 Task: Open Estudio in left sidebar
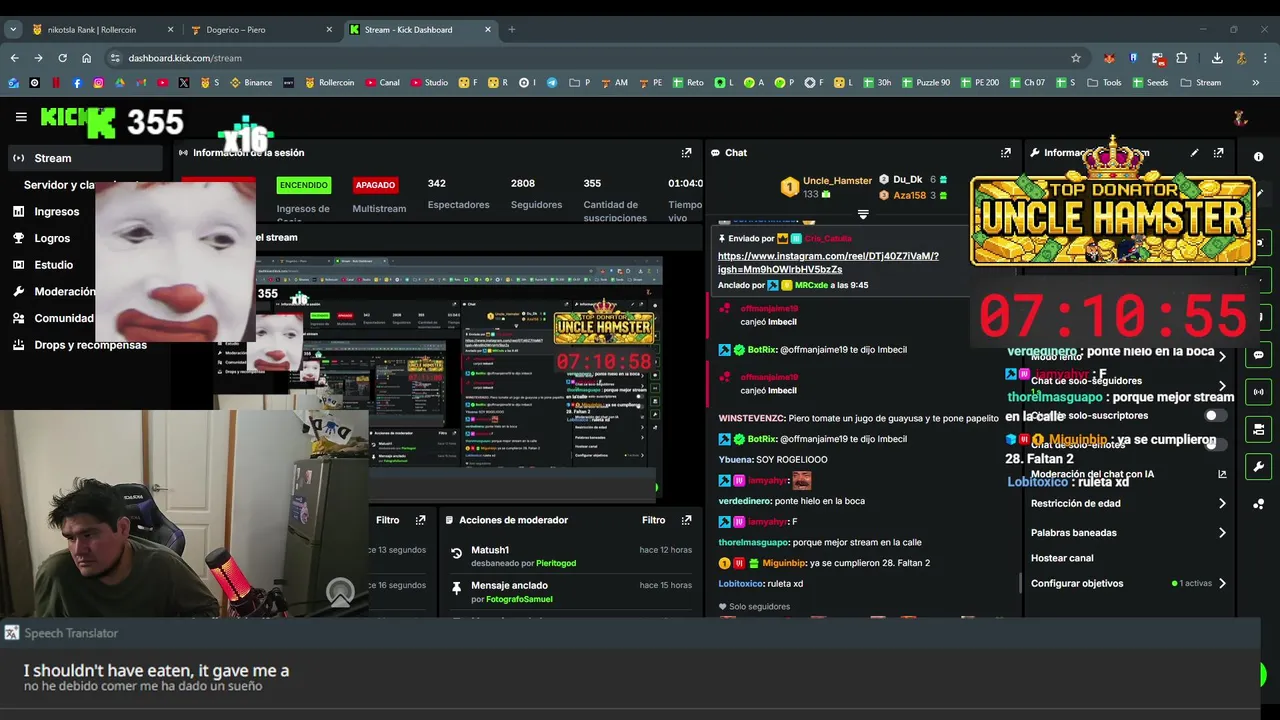coord(54,265)
